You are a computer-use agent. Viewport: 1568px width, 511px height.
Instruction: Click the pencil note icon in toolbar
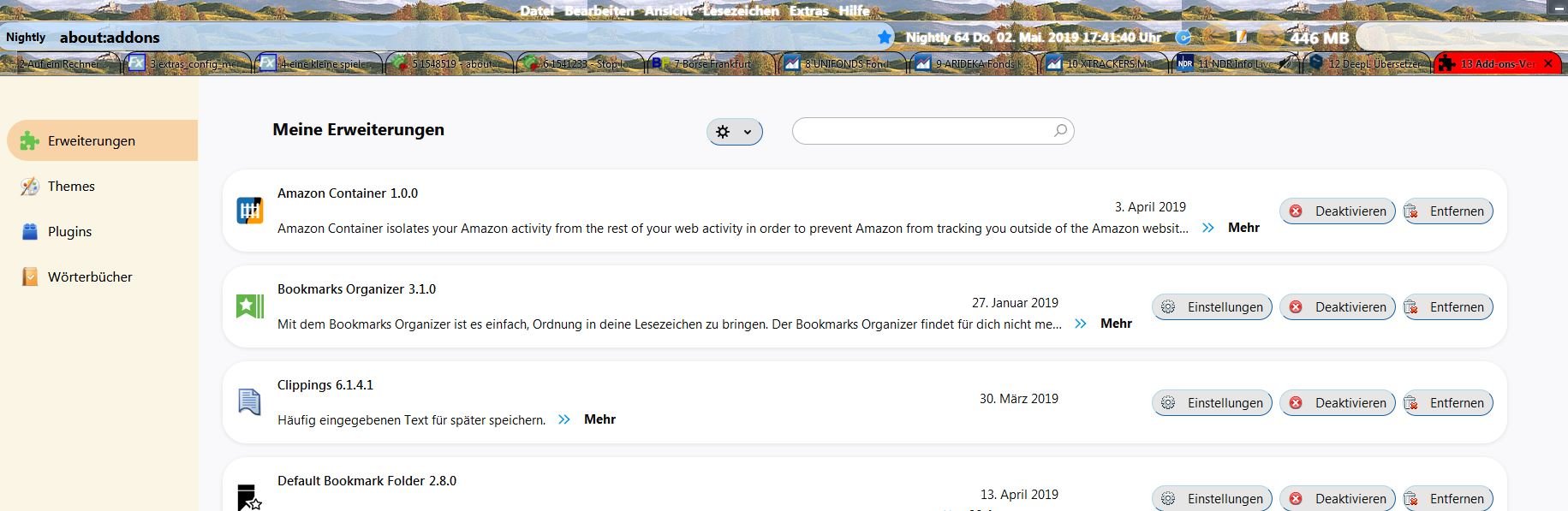pos(1240,36)
